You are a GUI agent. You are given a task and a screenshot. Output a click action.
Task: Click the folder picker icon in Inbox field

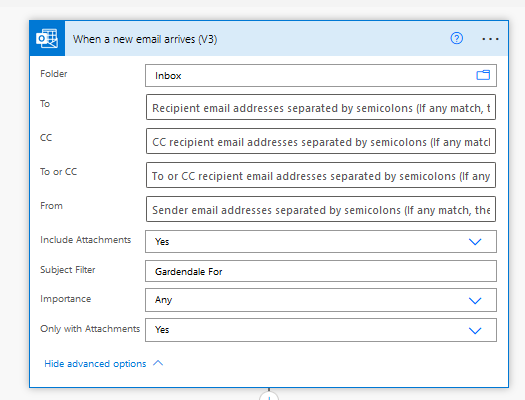[483, 75]
